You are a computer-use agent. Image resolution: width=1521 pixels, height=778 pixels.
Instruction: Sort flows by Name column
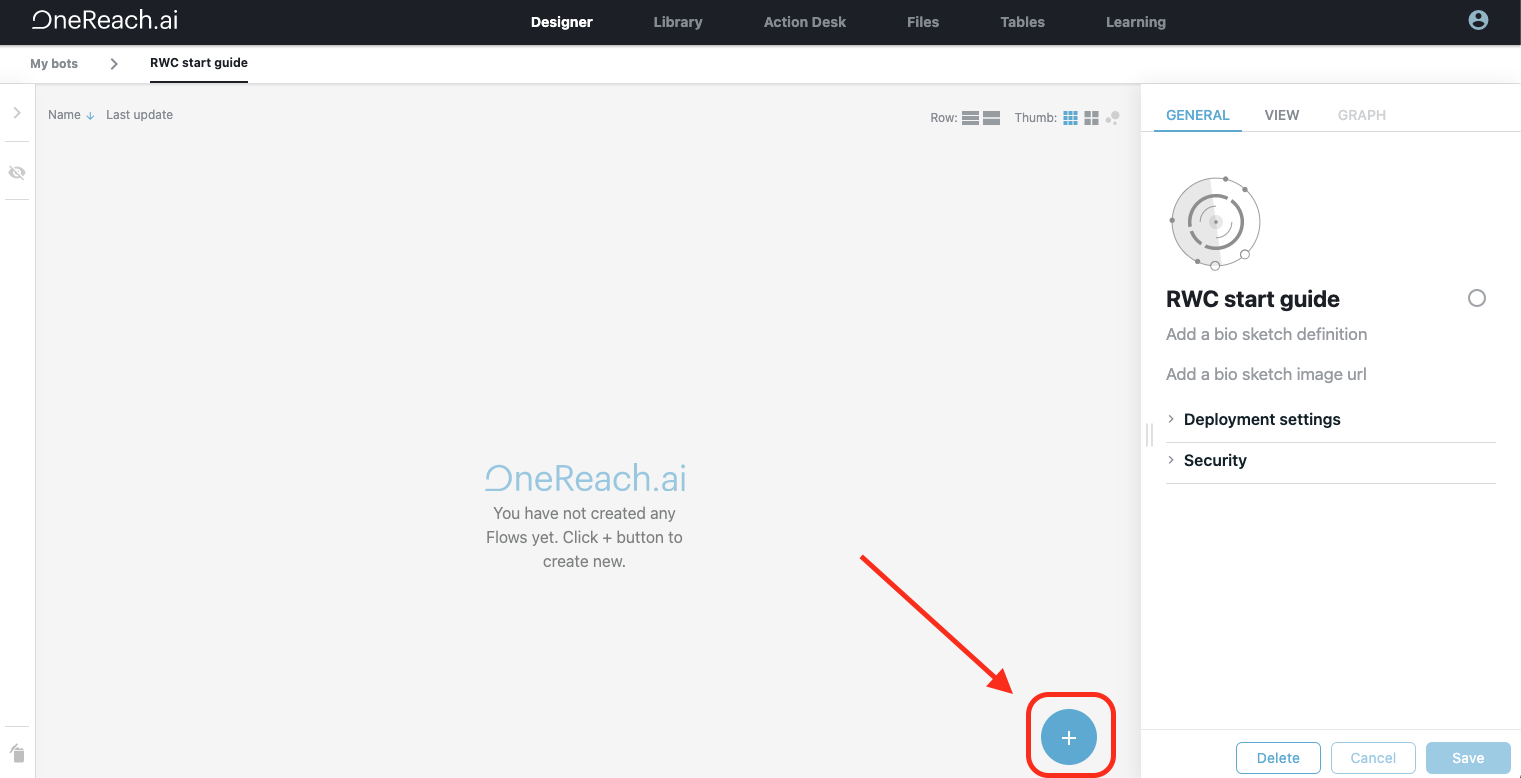pos(71,115)
